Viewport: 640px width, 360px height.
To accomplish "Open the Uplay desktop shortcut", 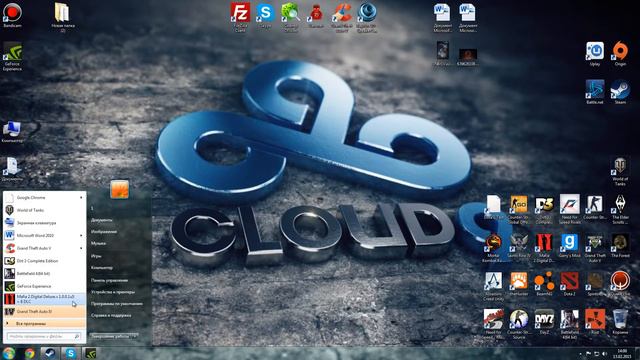I will tap(595, 54).
